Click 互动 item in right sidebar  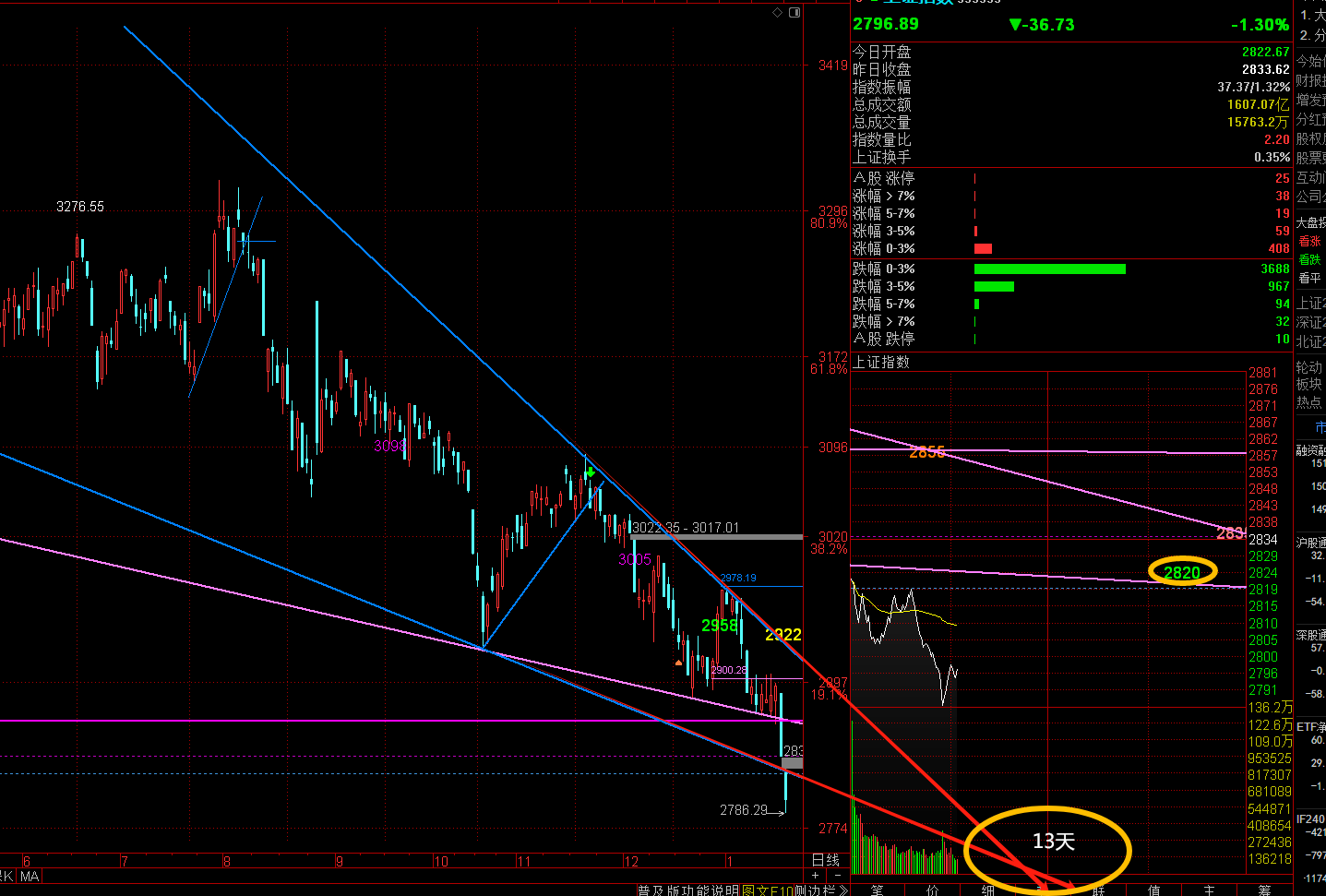pos(1310,177)
